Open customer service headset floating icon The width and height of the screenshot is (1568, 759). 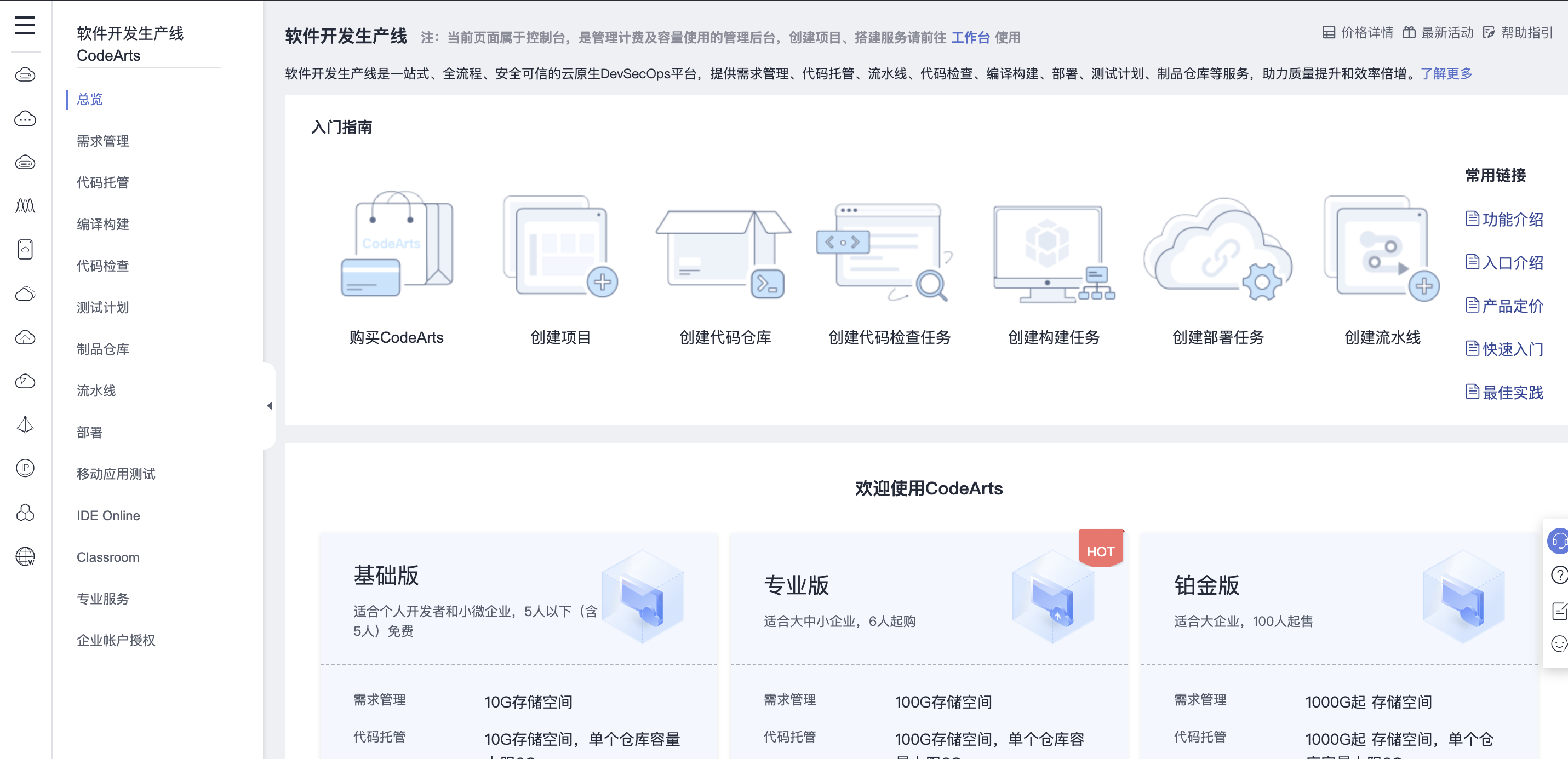[1558, 541]
